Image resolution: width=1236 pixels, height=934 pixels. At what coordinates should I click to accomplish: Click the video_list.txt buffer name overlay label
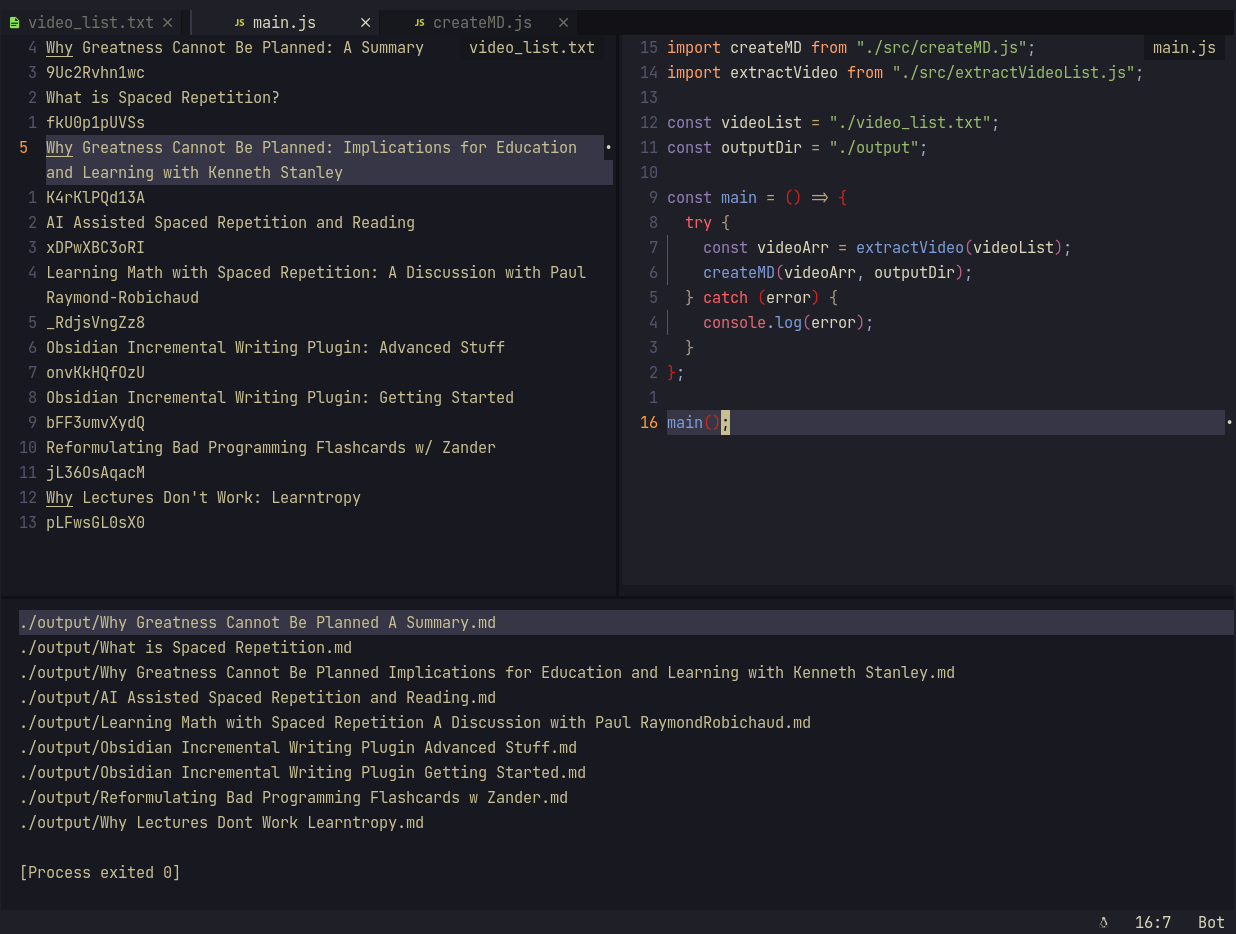(x=531, y=47)
